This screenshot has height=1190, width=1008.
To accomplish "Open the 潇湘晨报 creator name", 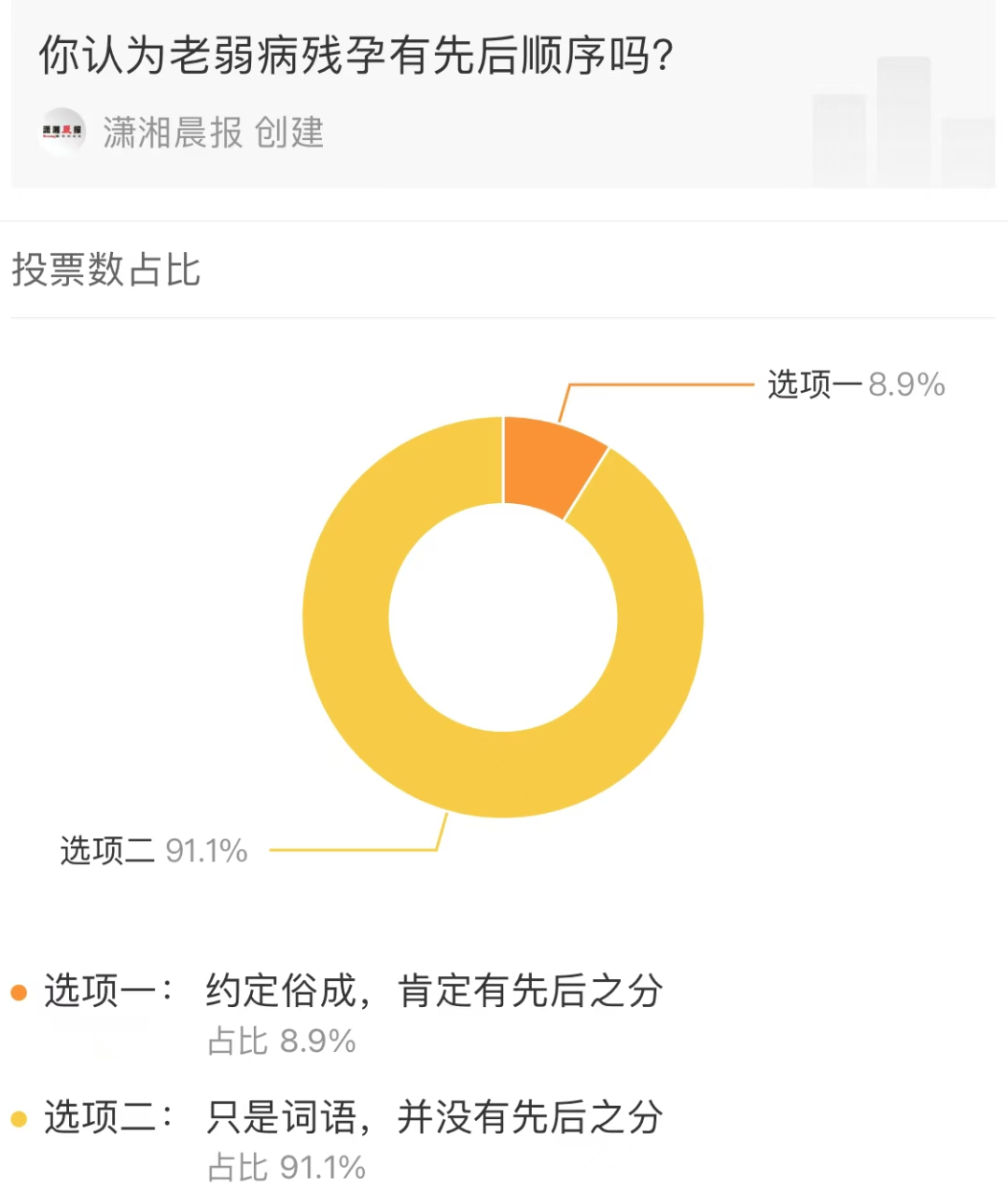I will [173, 133].
